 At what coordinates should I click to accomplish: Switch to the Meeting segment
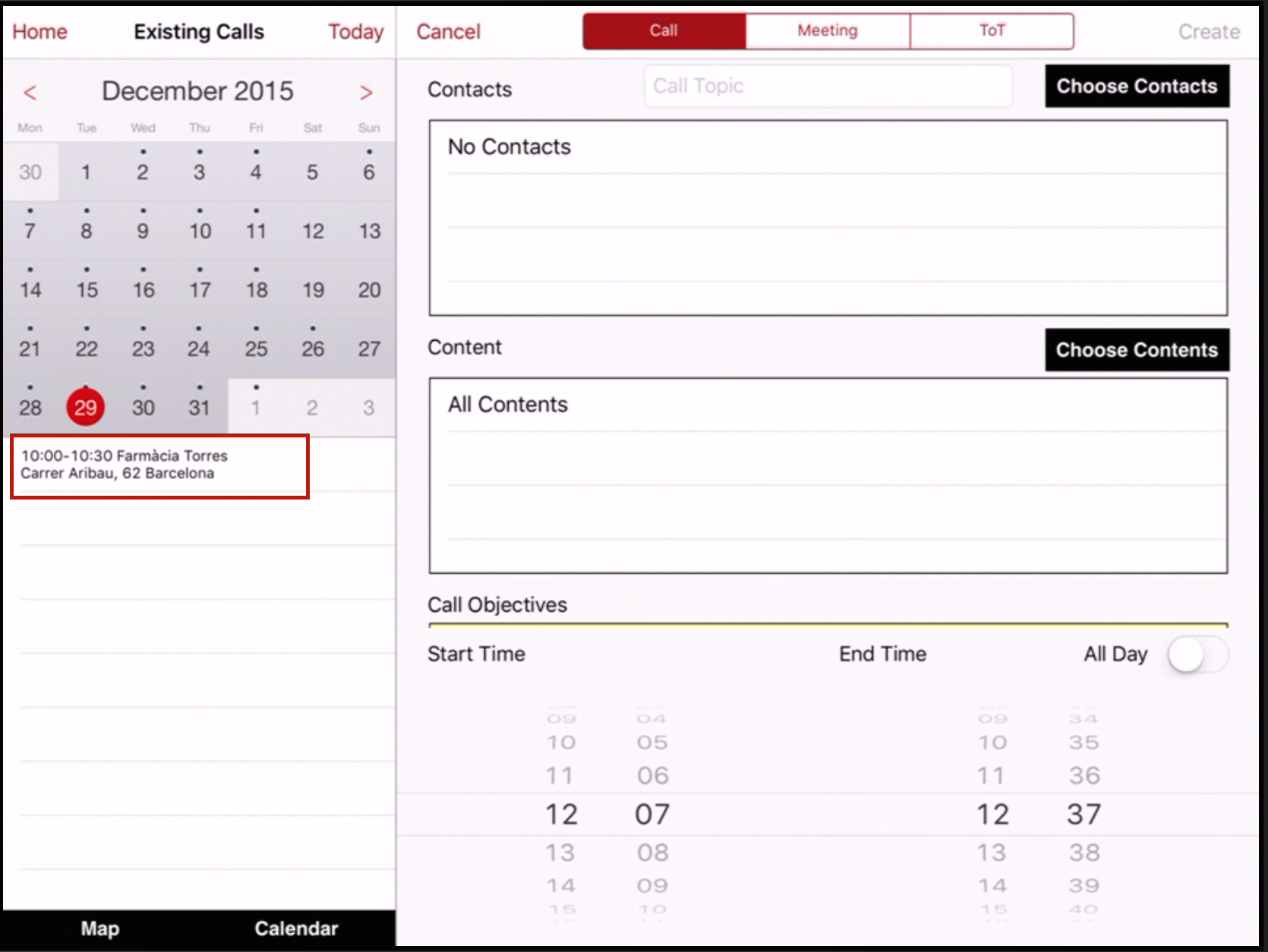(x=827, y=31)
